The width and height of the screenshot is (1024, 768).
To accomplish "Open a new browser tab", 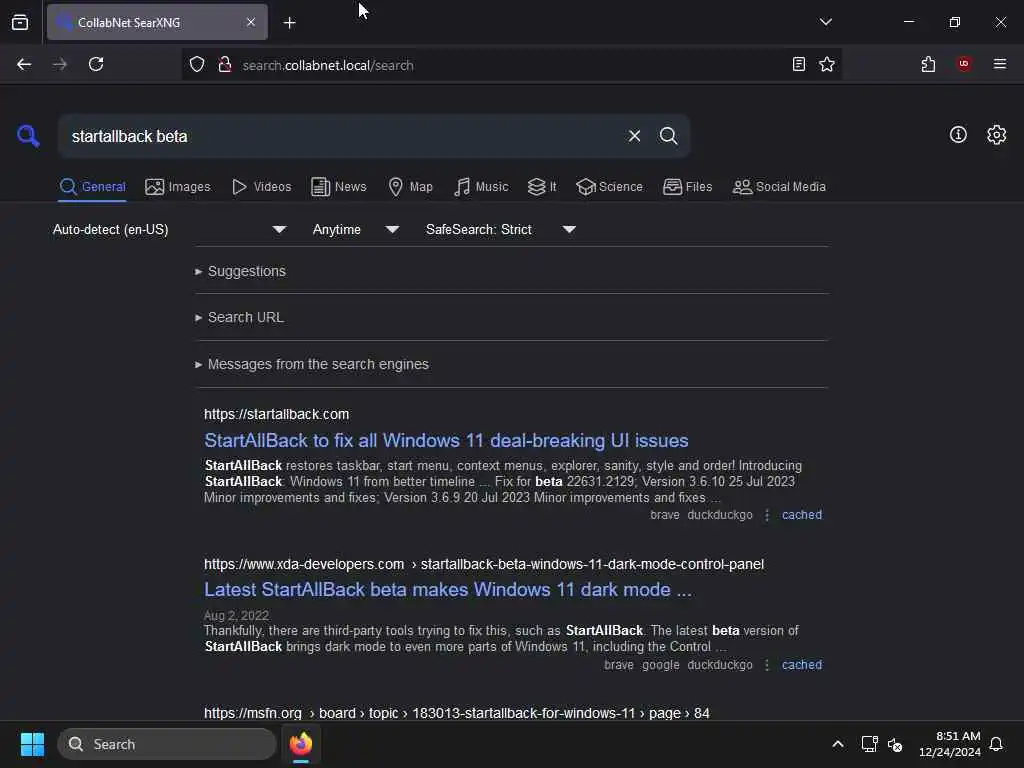I will click(x=289, y=23).
